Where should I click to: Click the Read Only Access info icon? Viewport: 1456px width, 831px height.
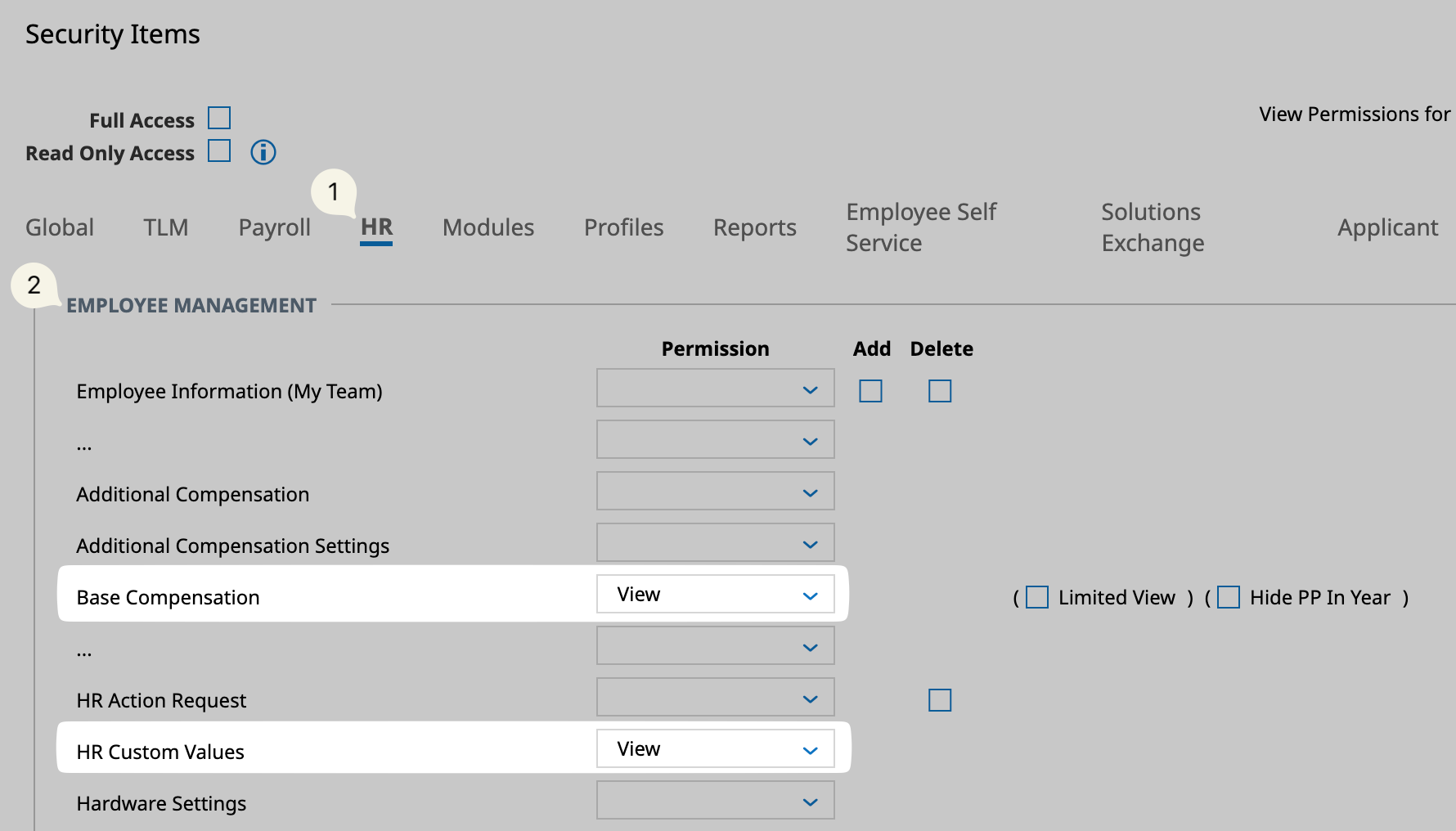tap(263, 152)
